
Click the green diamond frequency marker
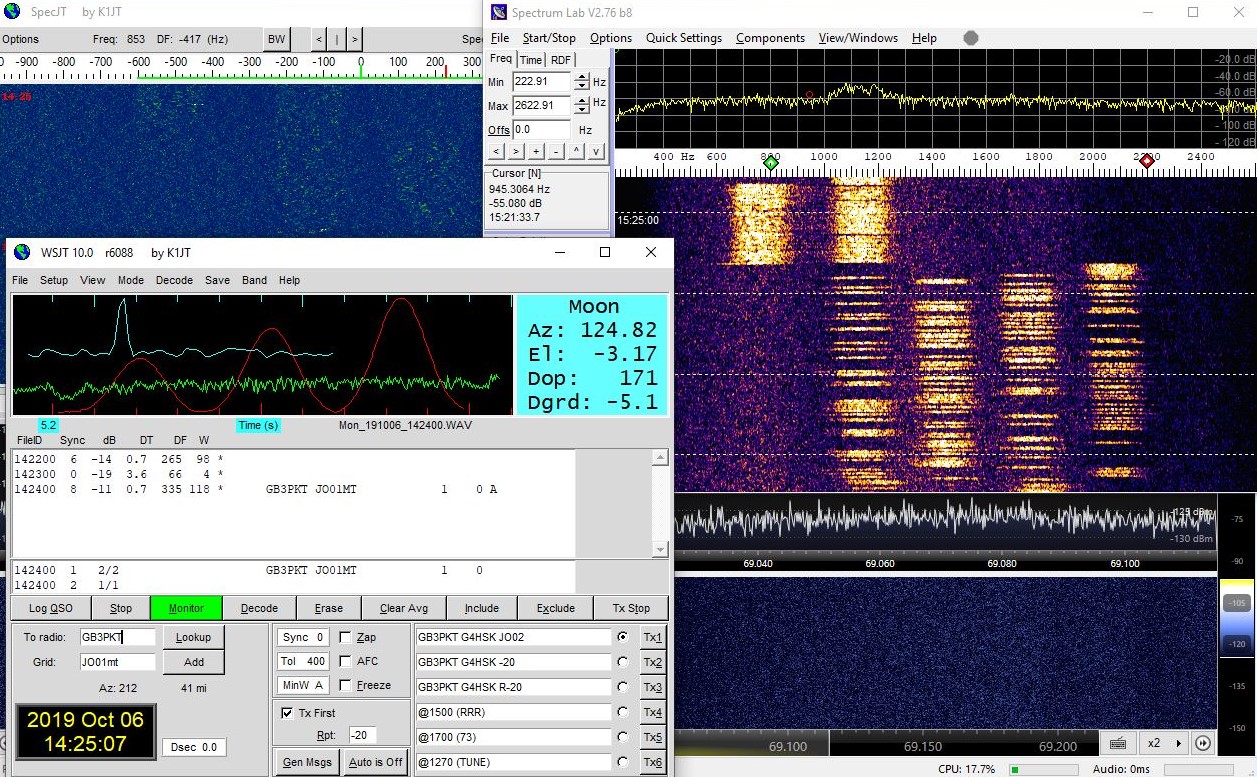click(770, 161)
